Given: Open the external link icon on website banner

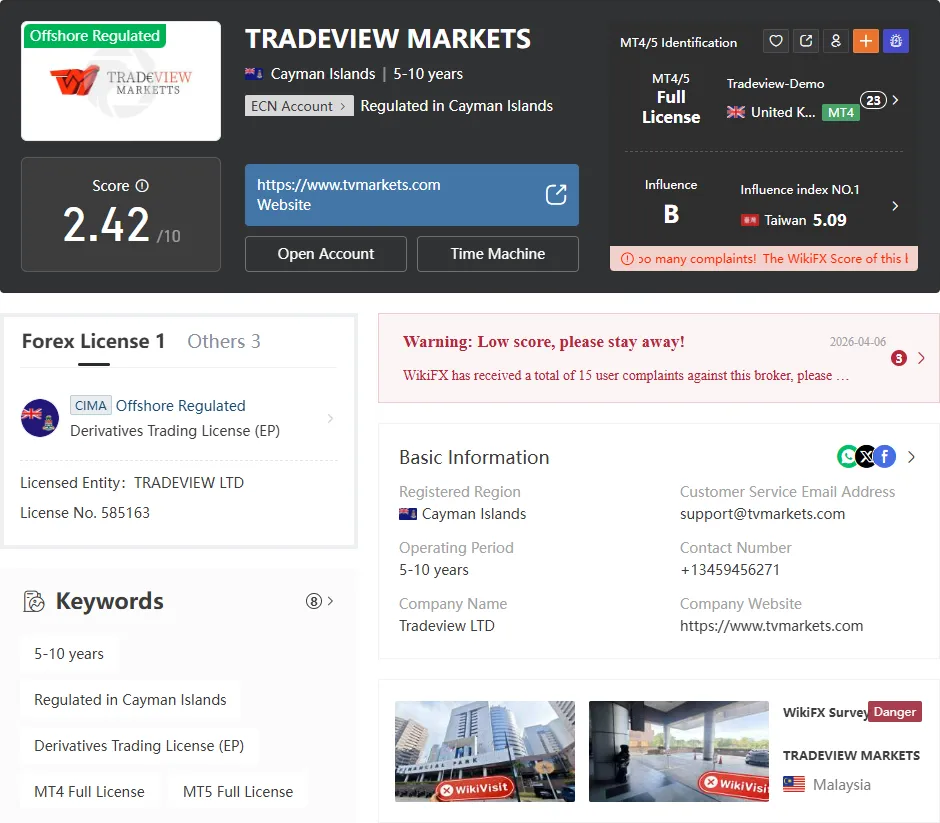Looking at the screenshot, I should click(x=556, y=195).
